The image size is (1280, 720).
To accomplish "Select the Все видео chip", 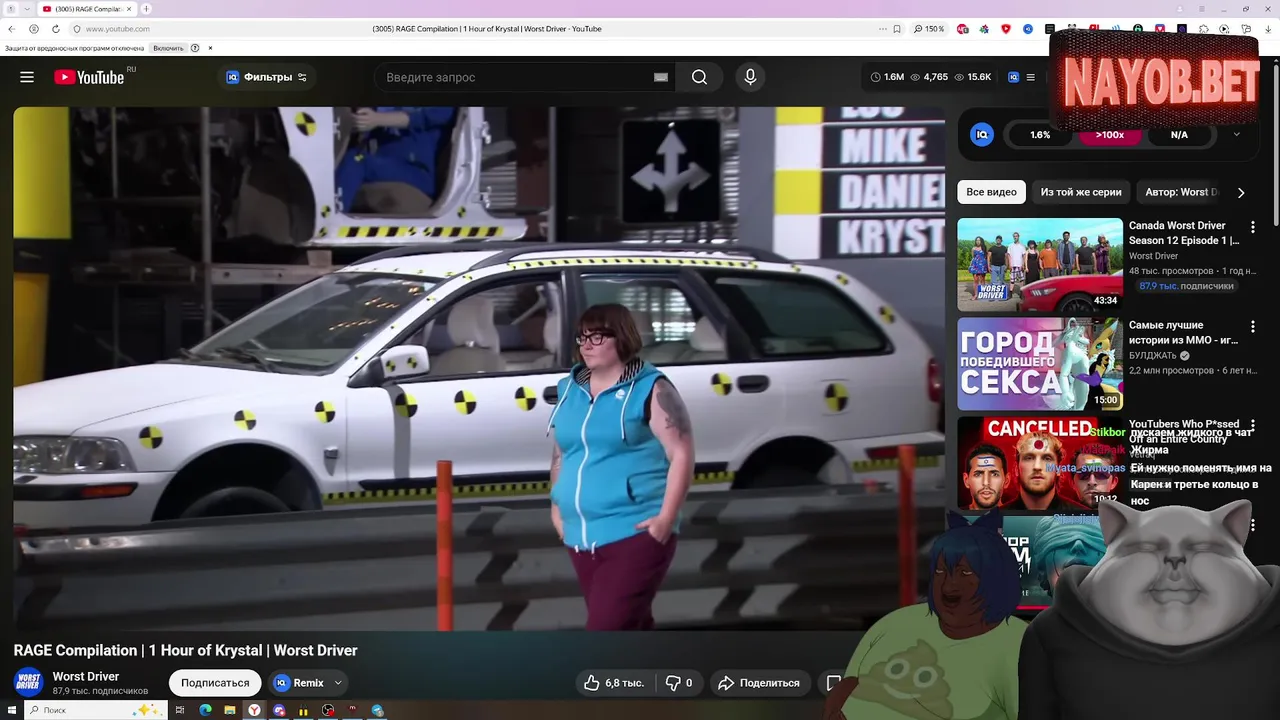I will tap(991, 192).
